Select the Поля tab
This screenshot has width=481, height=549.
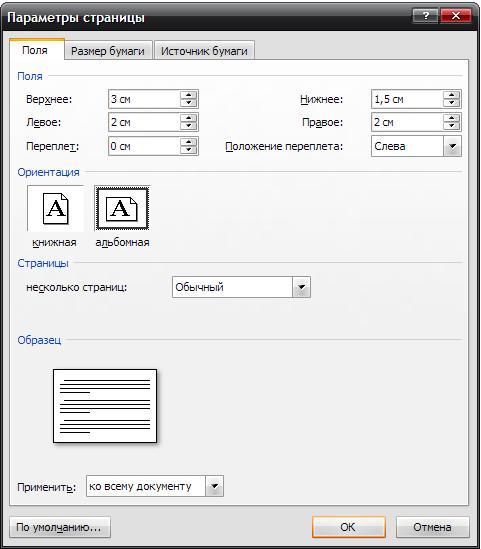coord(35,50)
